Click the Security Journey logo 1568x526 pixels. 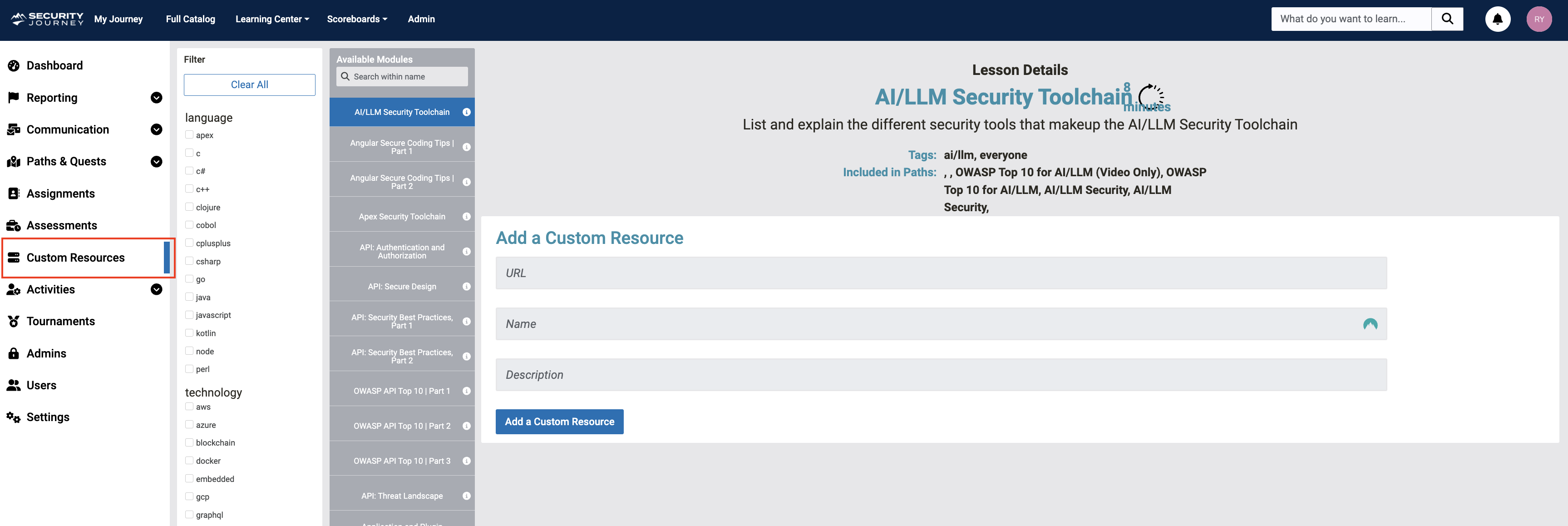(48, 19)
